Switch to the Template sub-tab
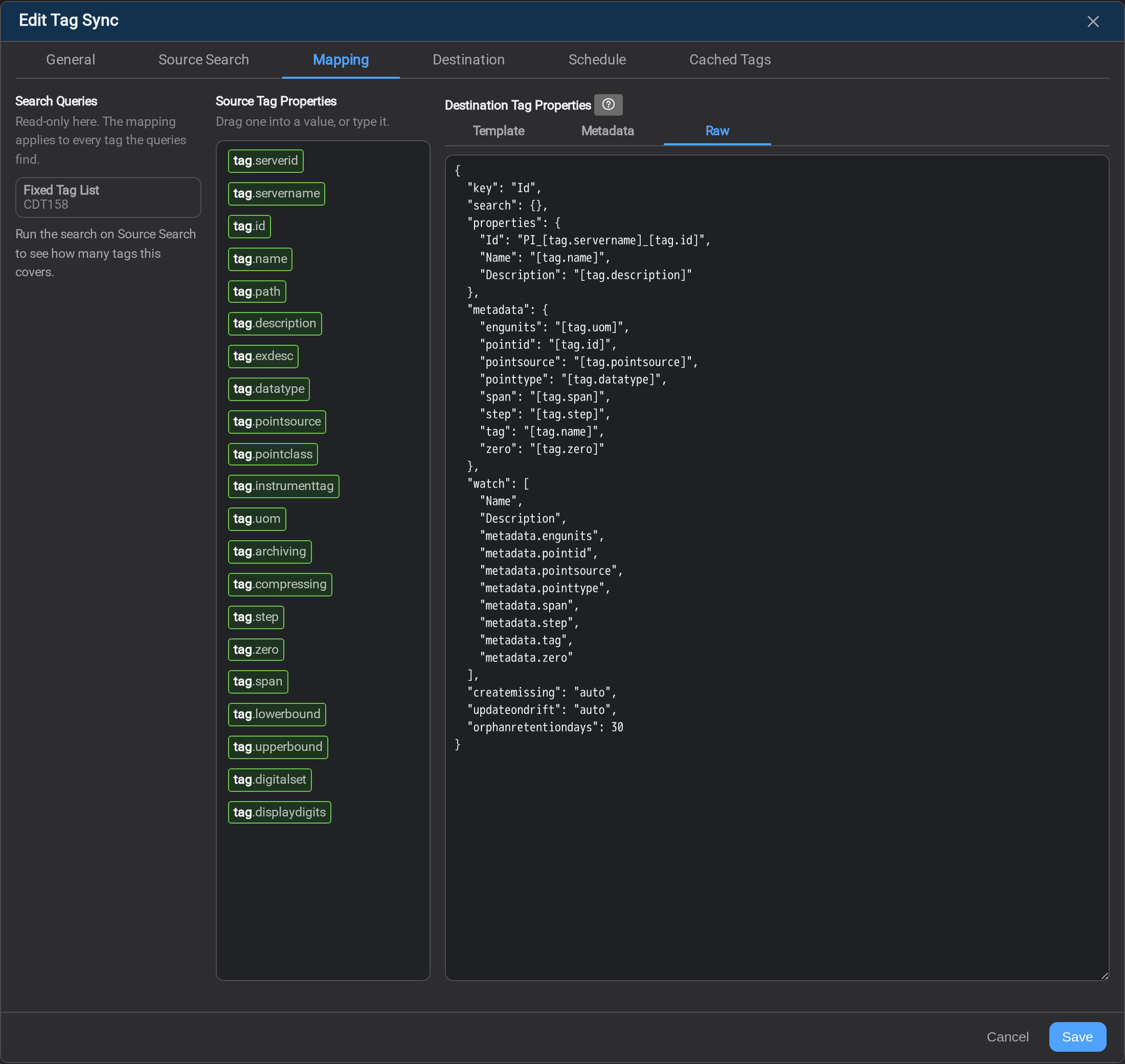This screenshot has height=1064, width=1125. (499, 131)
